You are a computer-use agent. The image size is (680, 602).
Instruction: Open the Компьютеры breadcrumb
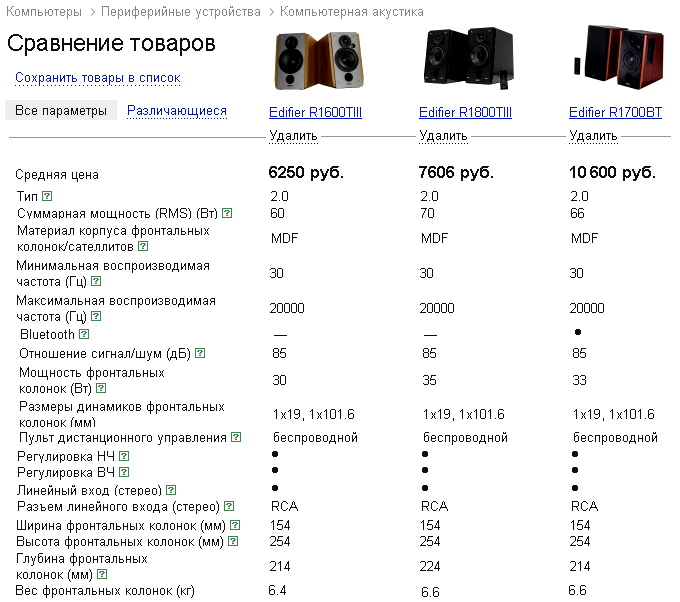point(47,11)
